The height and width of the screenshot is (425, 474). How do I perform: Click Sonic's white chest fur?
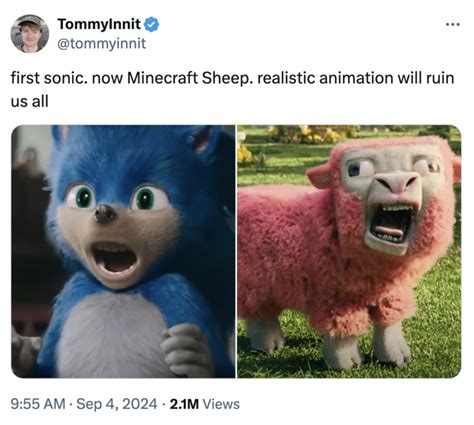pos(112,337)
